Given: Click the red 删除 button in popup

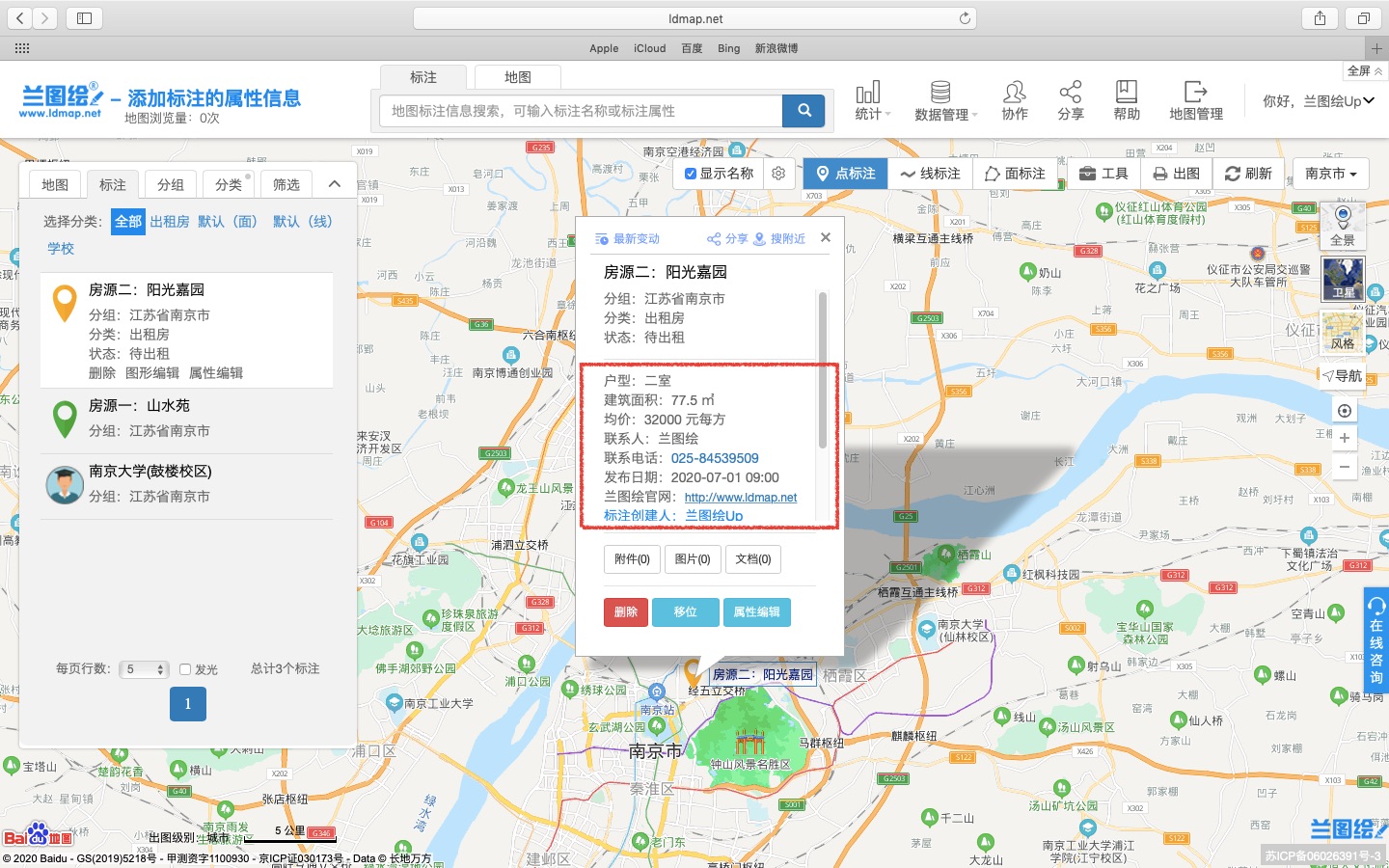Looking at the screenshot, I should click(x=626, y=612).
